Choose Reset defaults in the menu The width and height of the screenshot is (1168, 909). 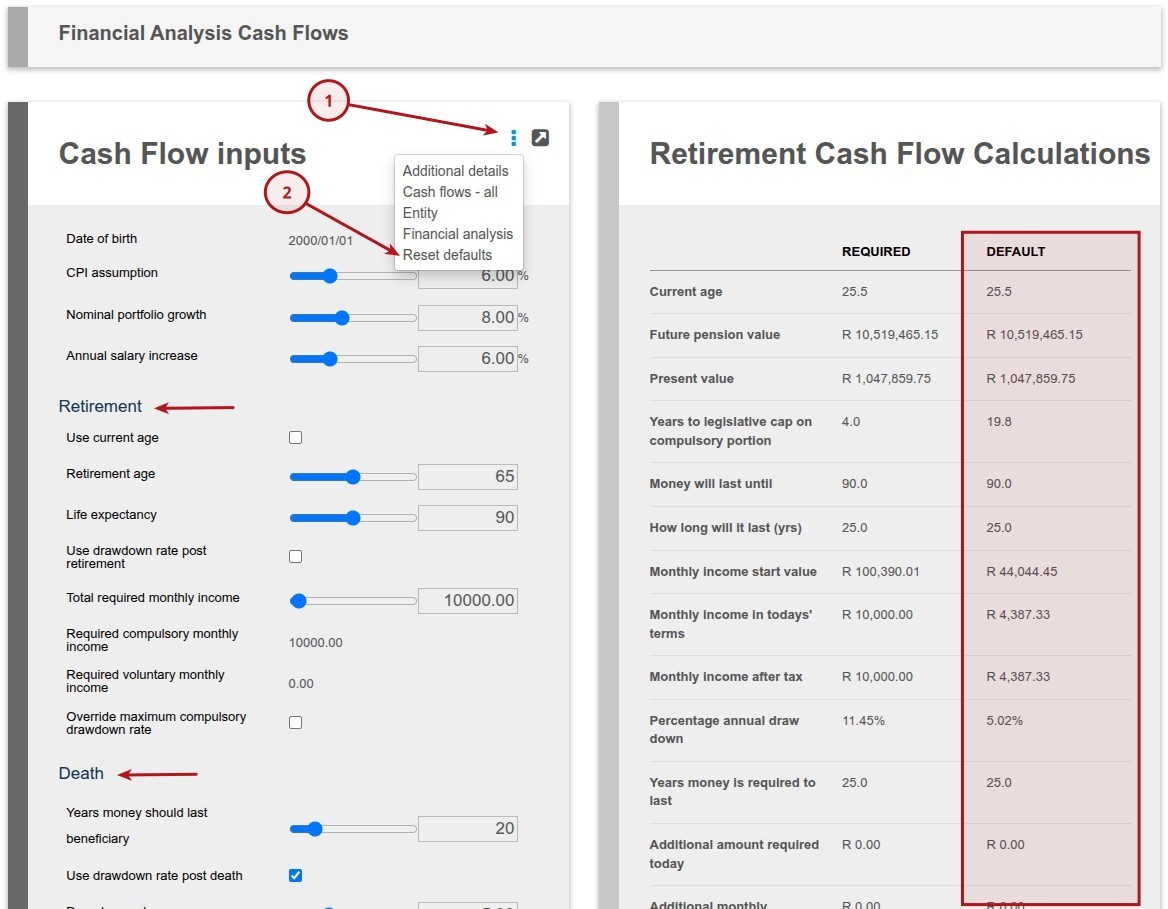point(447,255)
